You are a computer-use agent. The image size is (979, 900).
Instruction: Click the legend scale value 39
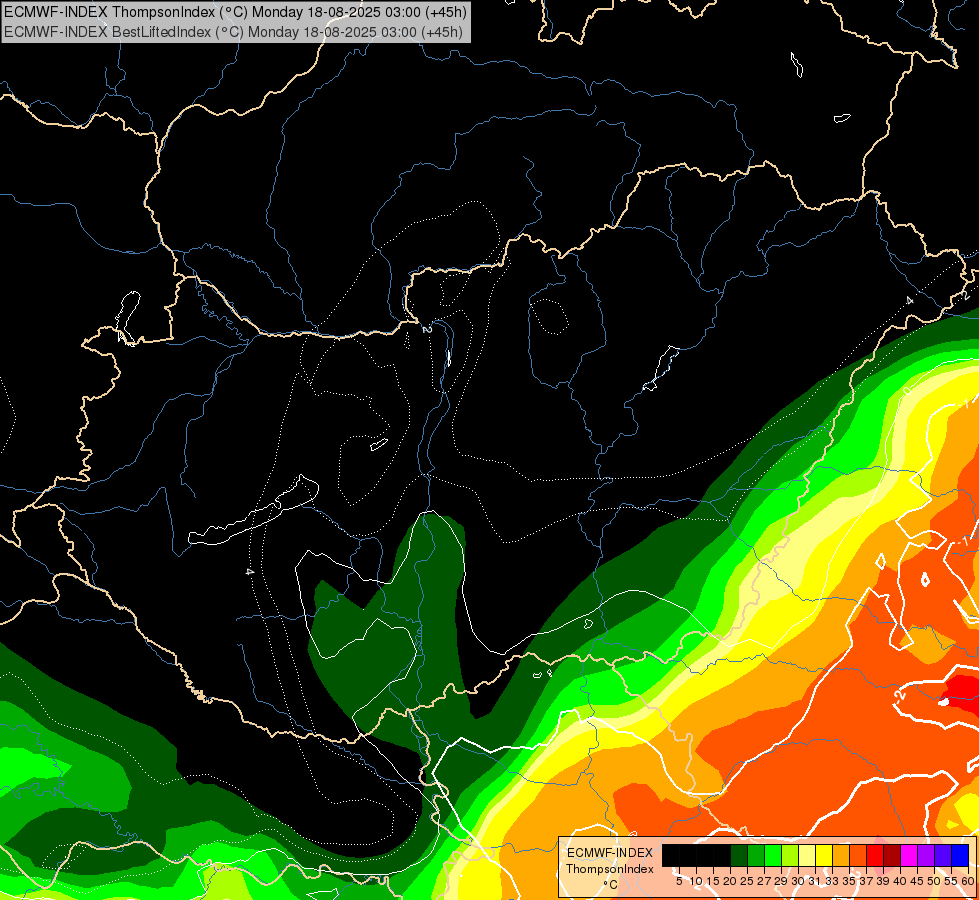(883, 881)
